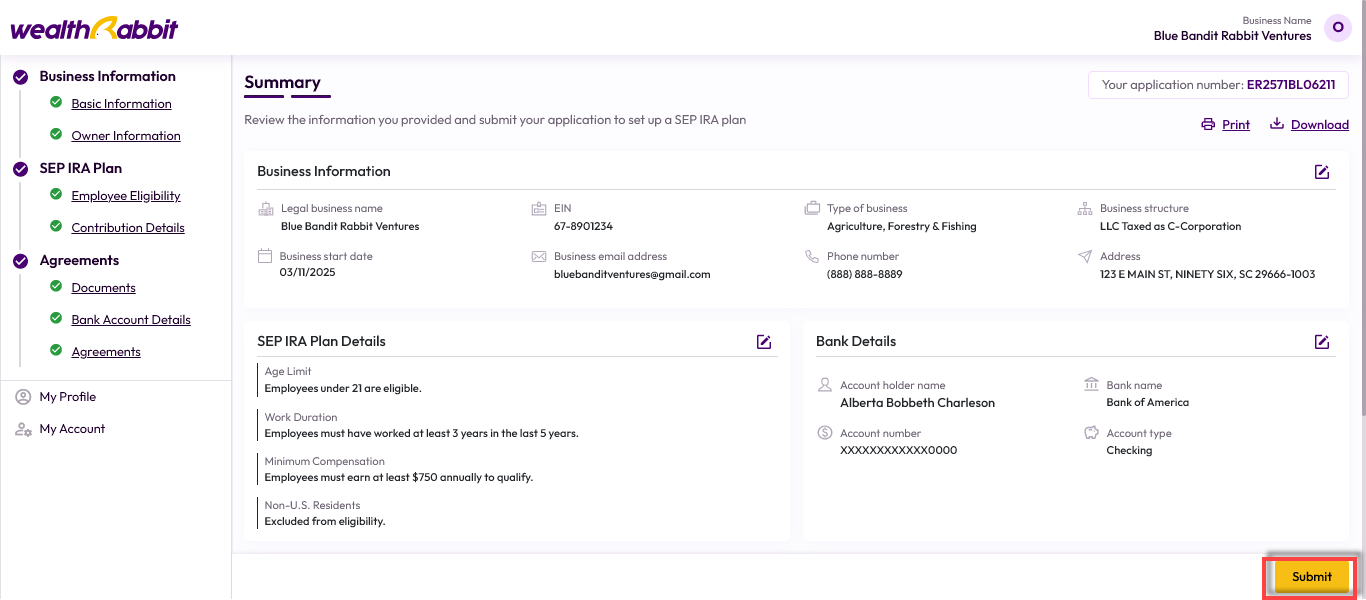Click account number XXXXXXXXXXXX0000
This screenshot has height=600, width=1366.
point(899,450)
